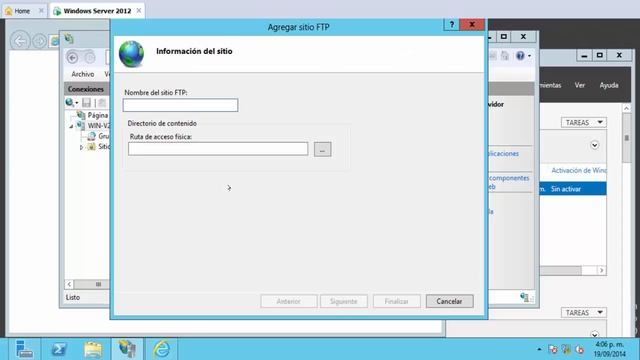The image size is (640, 360).
Task: Click Conexiones pane scroll left arrow
Action: click(x=69, y=284)
